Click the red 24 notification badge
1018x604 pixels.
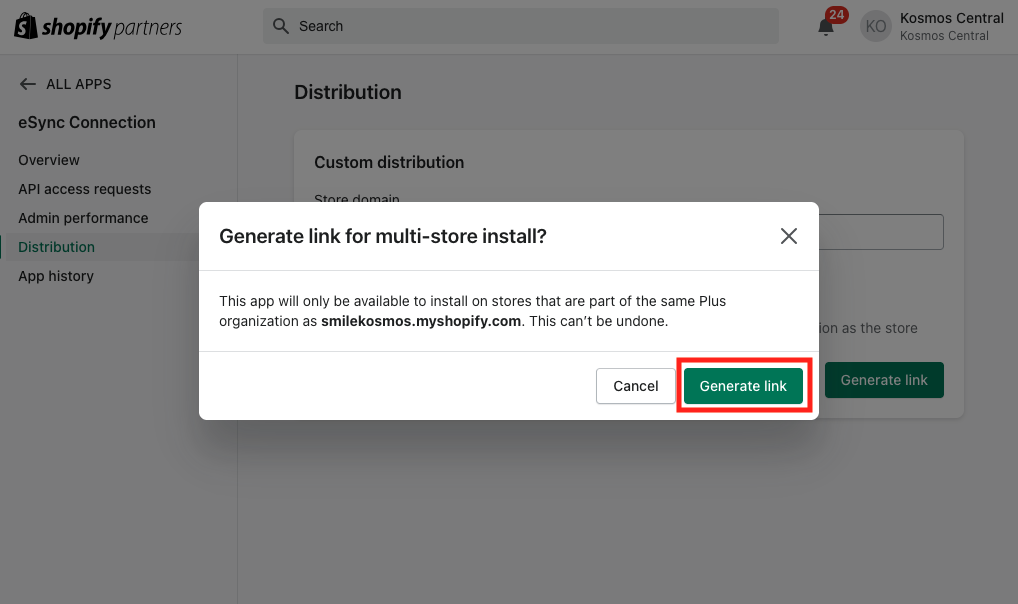pos(836,15)
